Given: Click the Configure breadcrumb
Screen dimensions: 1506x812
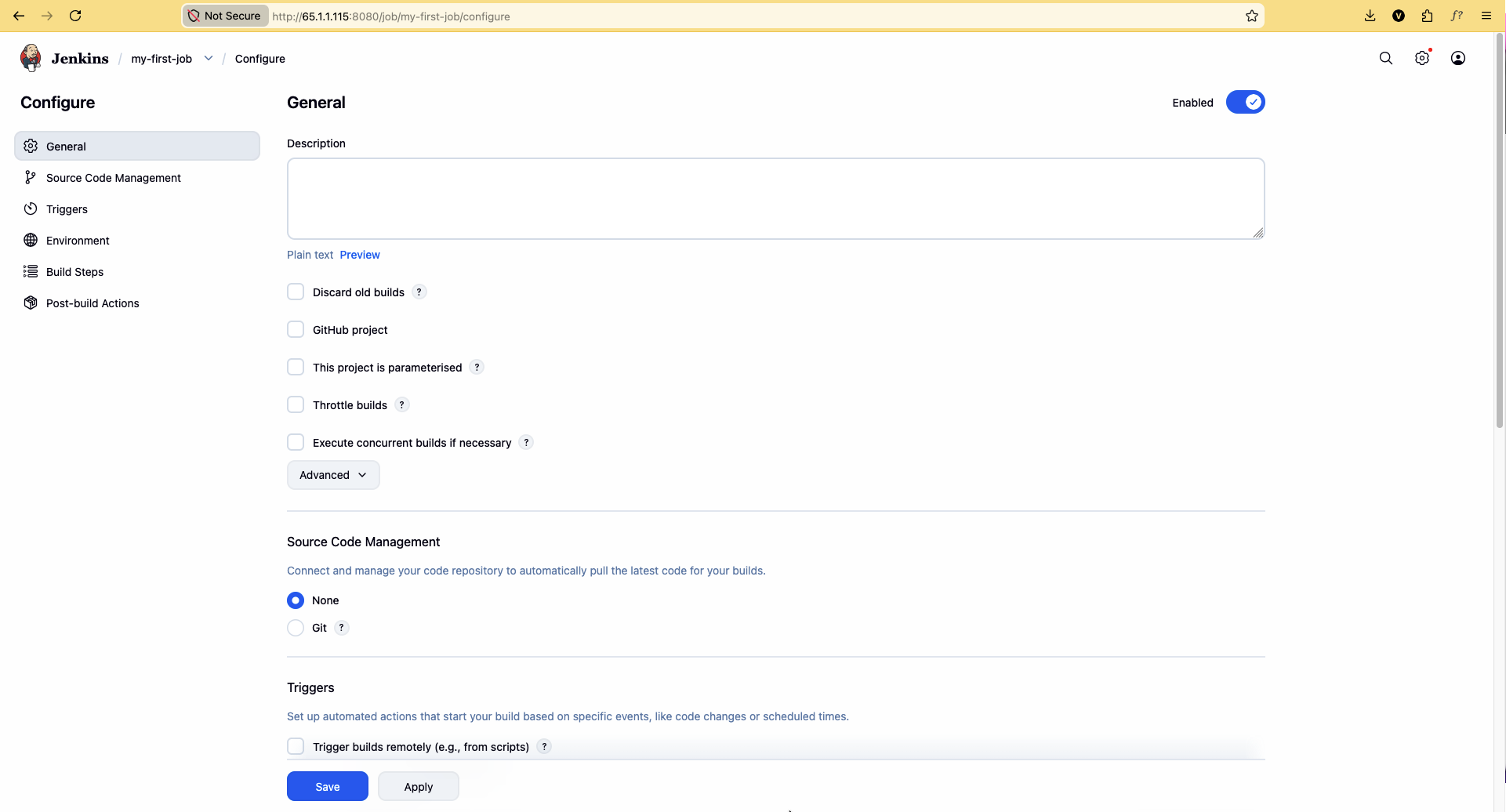Looking at the screenshot, I should (260, 59).
